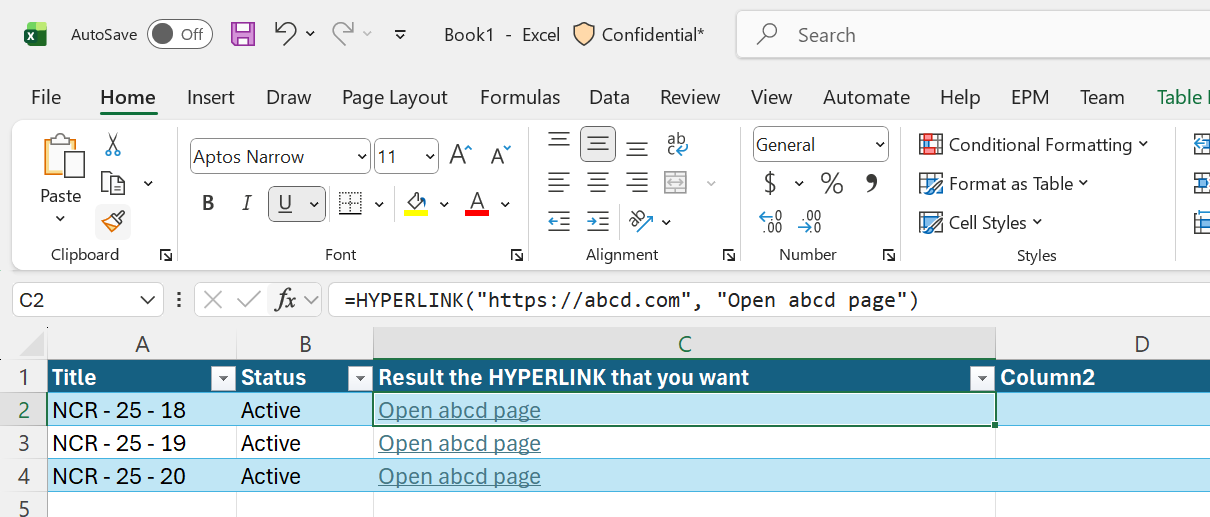Click Bottom Align icon
The height and width of the screenshot is (517, 1210).
637,148
